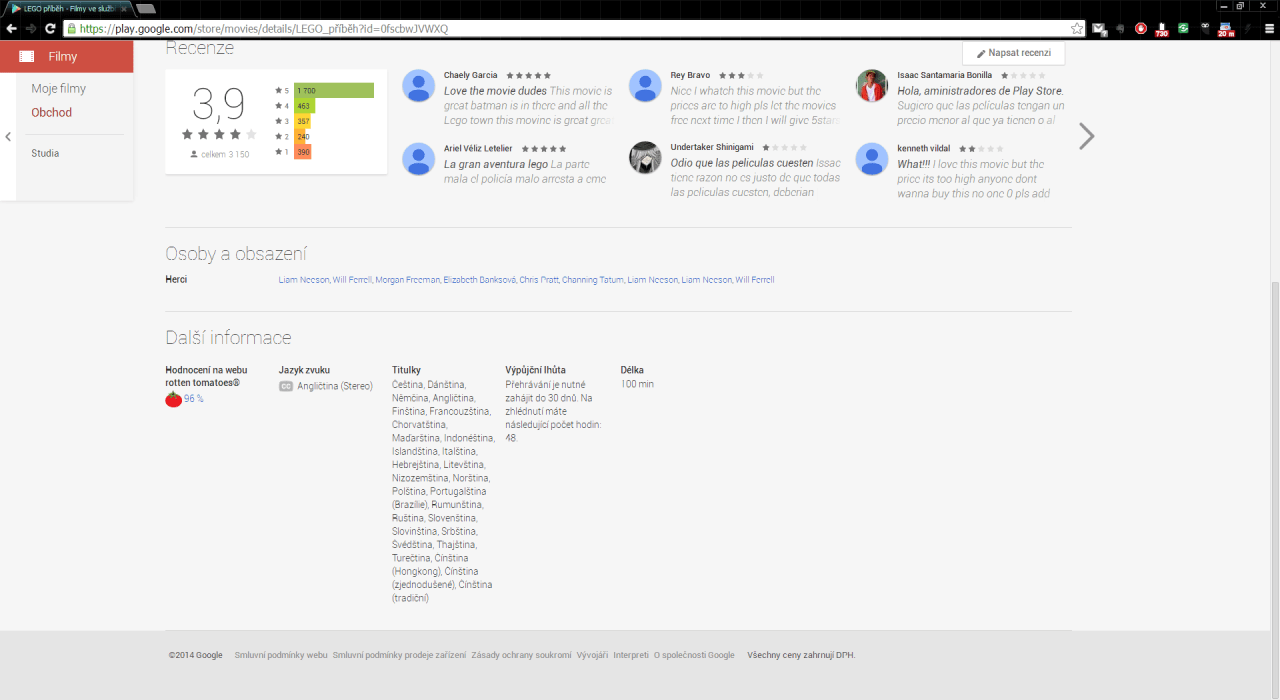Close the LEGO příběh browser tab
This screenshot has width=1280, height=700.
tap(125, 8)
